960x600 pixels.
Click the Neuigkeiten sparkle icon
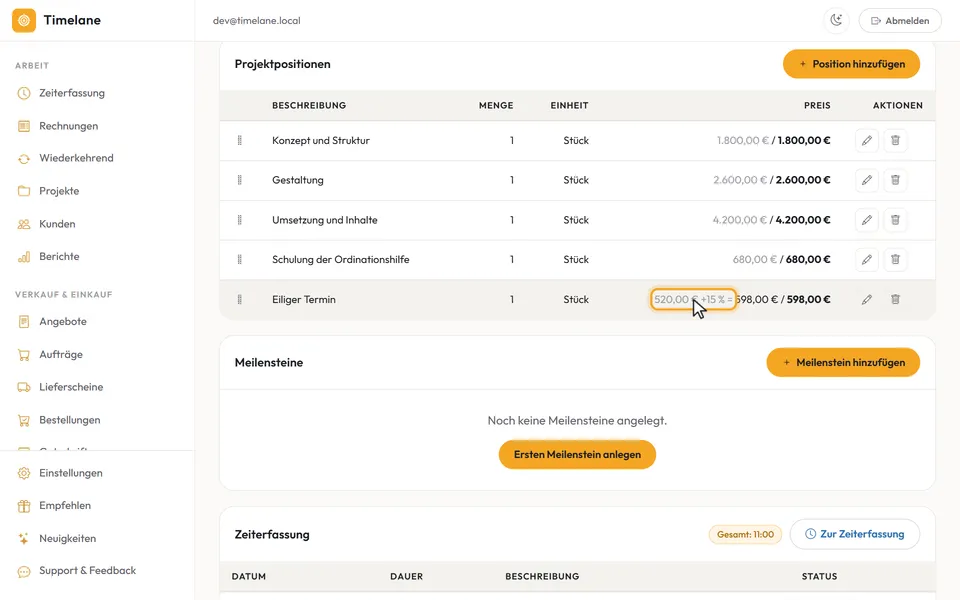[x=24, y=539]
